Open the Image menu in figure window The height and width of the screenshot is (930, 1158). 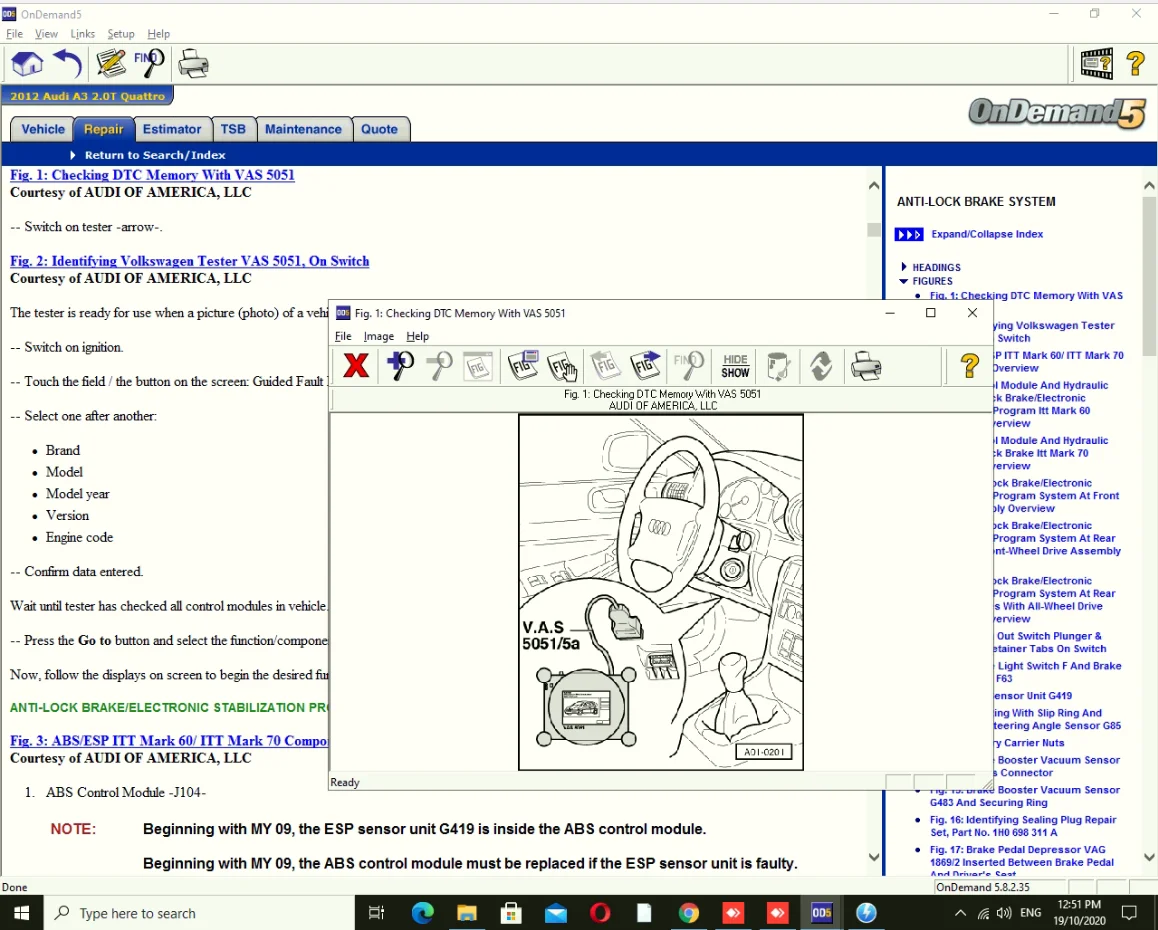tap(378, 337)
